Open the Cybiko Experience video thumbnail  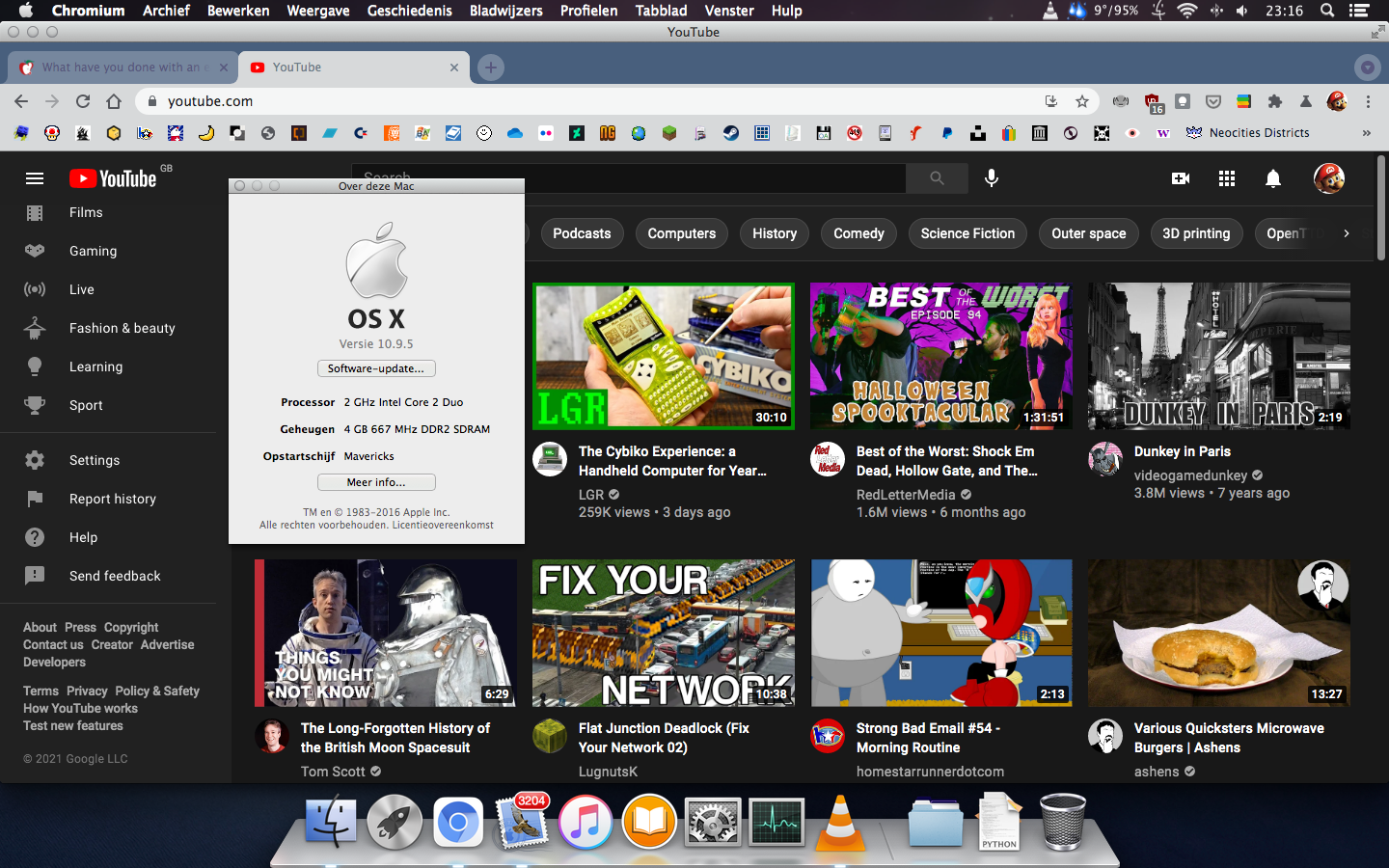pos(664,357)
